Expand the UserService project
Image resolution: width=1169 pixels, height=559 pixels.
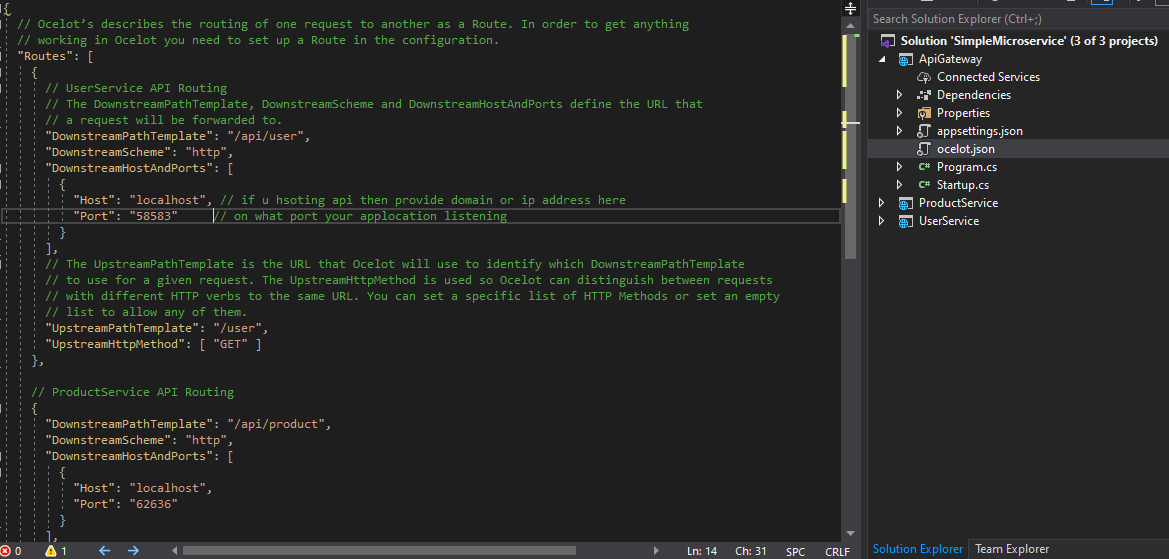881,221
